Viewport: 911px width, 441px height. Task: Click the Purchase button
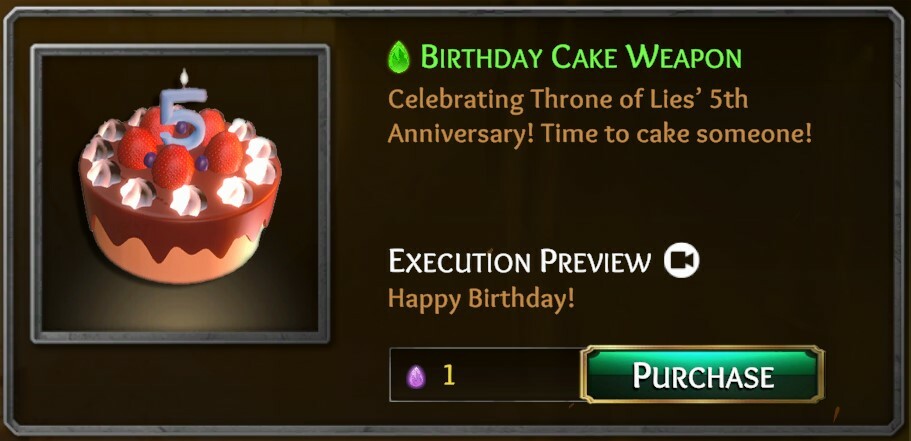(x=702, y=375)
